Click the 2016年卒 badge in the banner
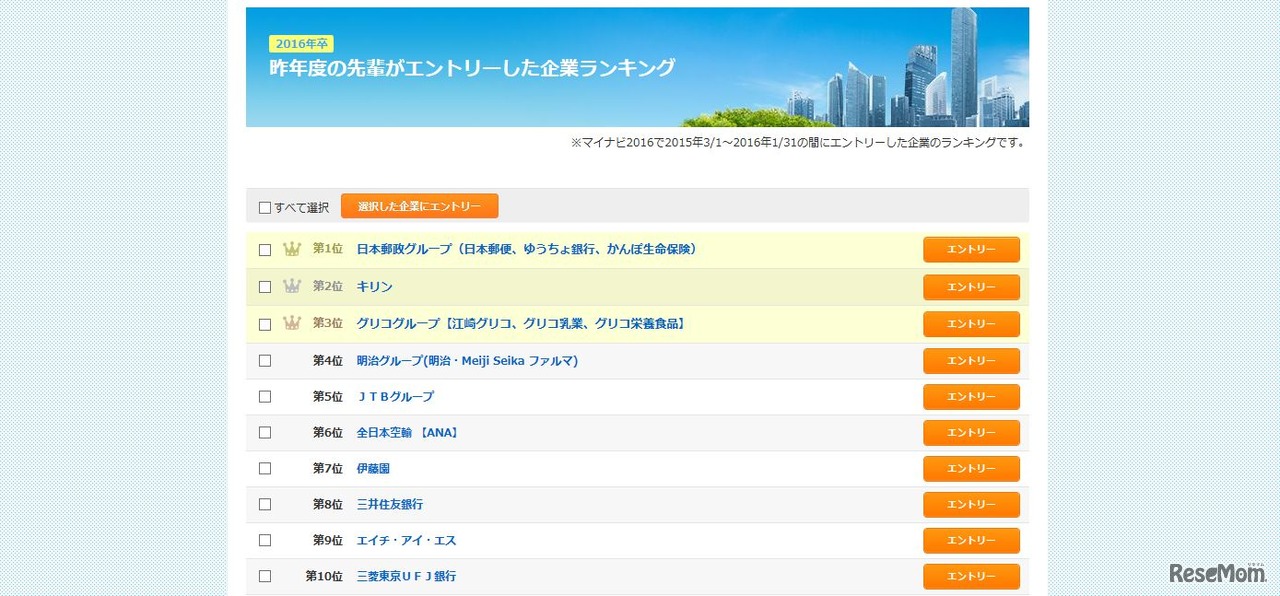This screenshot has width=1280, height=596. 302,43
